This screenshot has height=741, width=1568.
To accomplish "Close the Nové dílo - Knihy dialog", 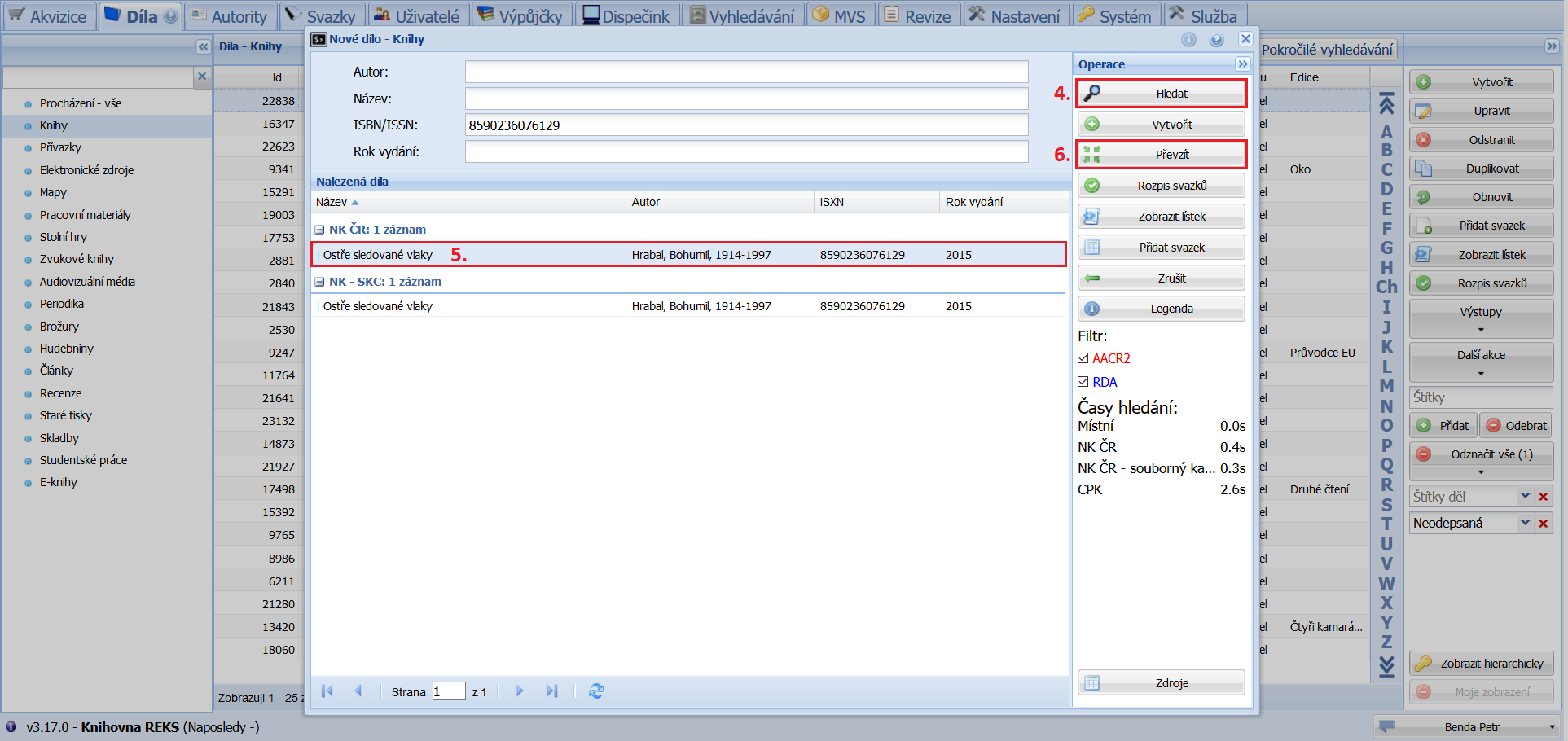I will (1245, 39).
